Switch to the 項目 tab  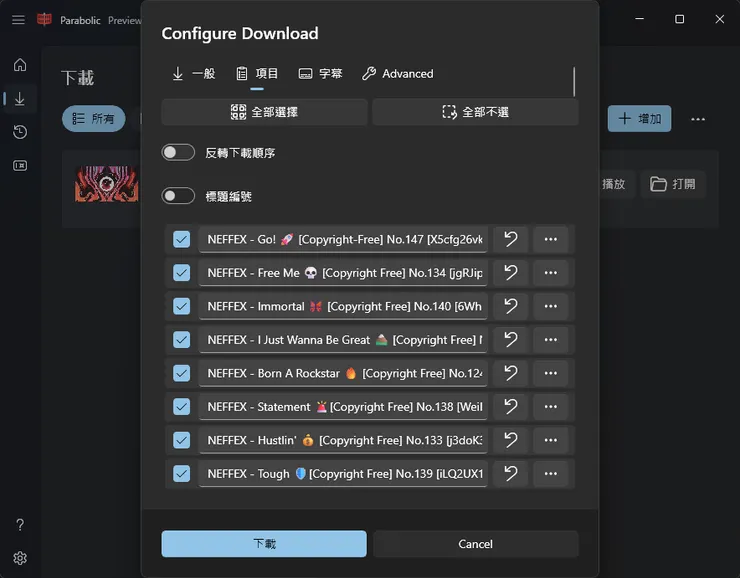click(x=257, y=74)
